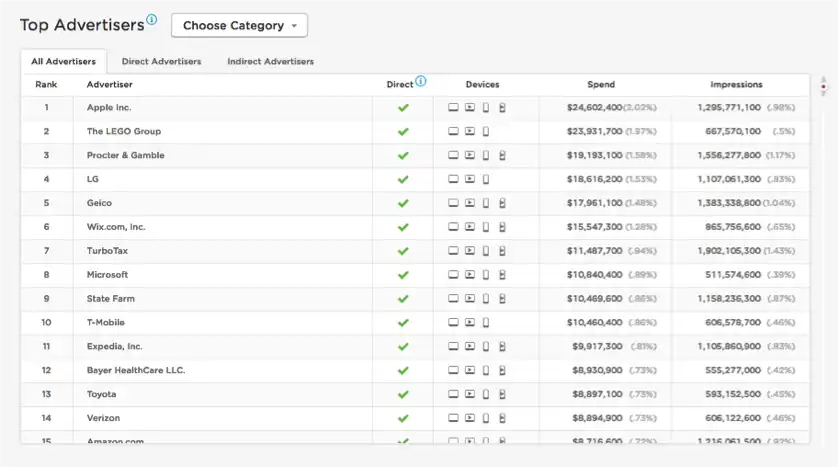Viewport: 839px width, 468px height.
Task: Click desktop display icon in Apple Inc. row
Action: pyautogui.click(x=453, y=108)
